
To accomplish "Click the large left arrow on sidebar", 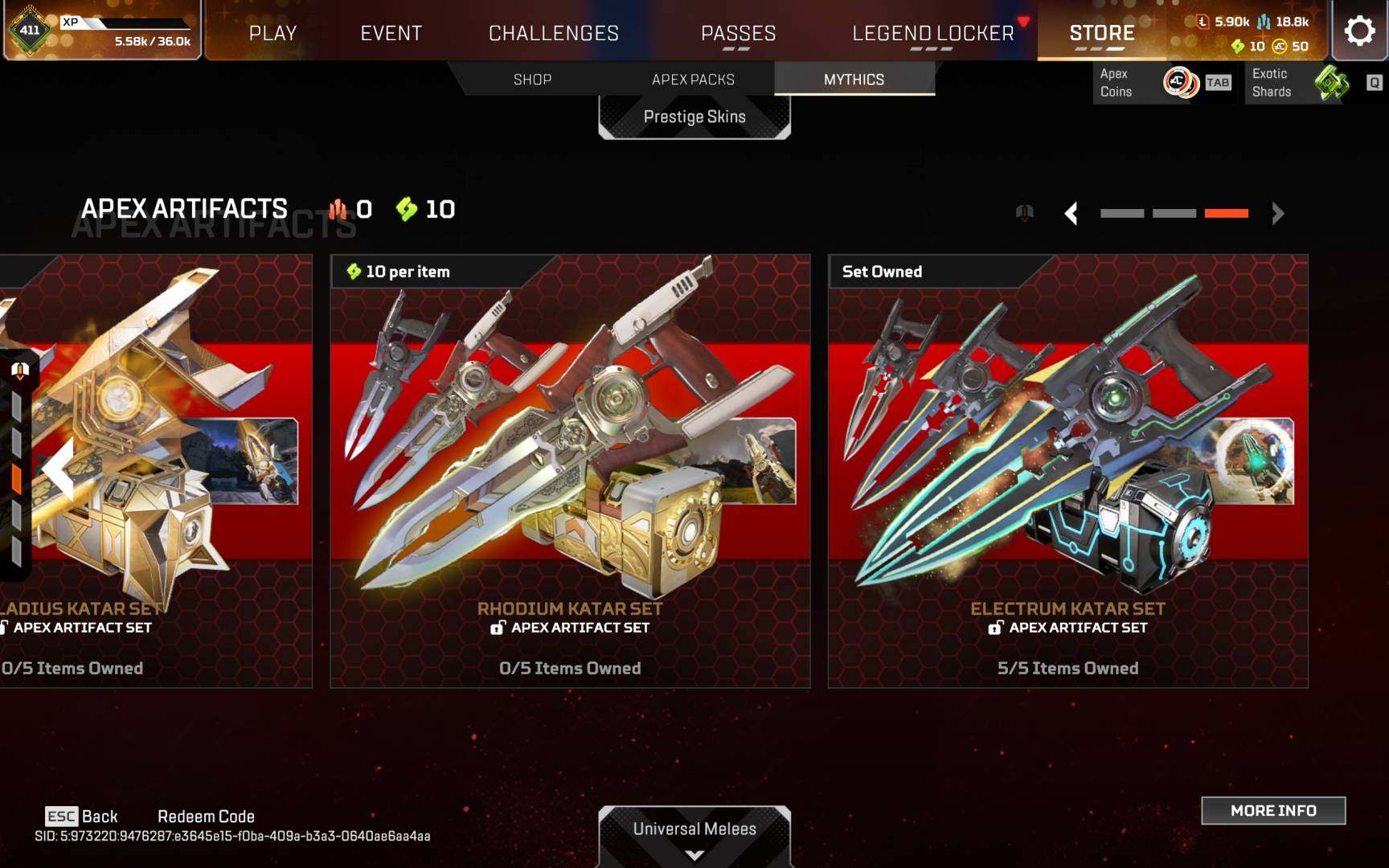I will [x=58, y=469].
